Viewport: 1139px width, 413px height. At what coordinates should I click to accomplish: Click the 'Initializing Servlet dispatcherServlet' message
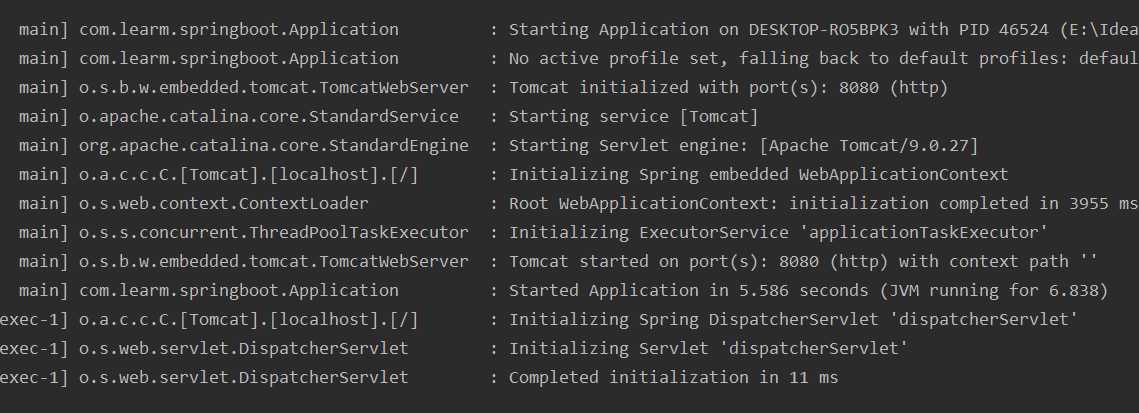pos(708,349)
